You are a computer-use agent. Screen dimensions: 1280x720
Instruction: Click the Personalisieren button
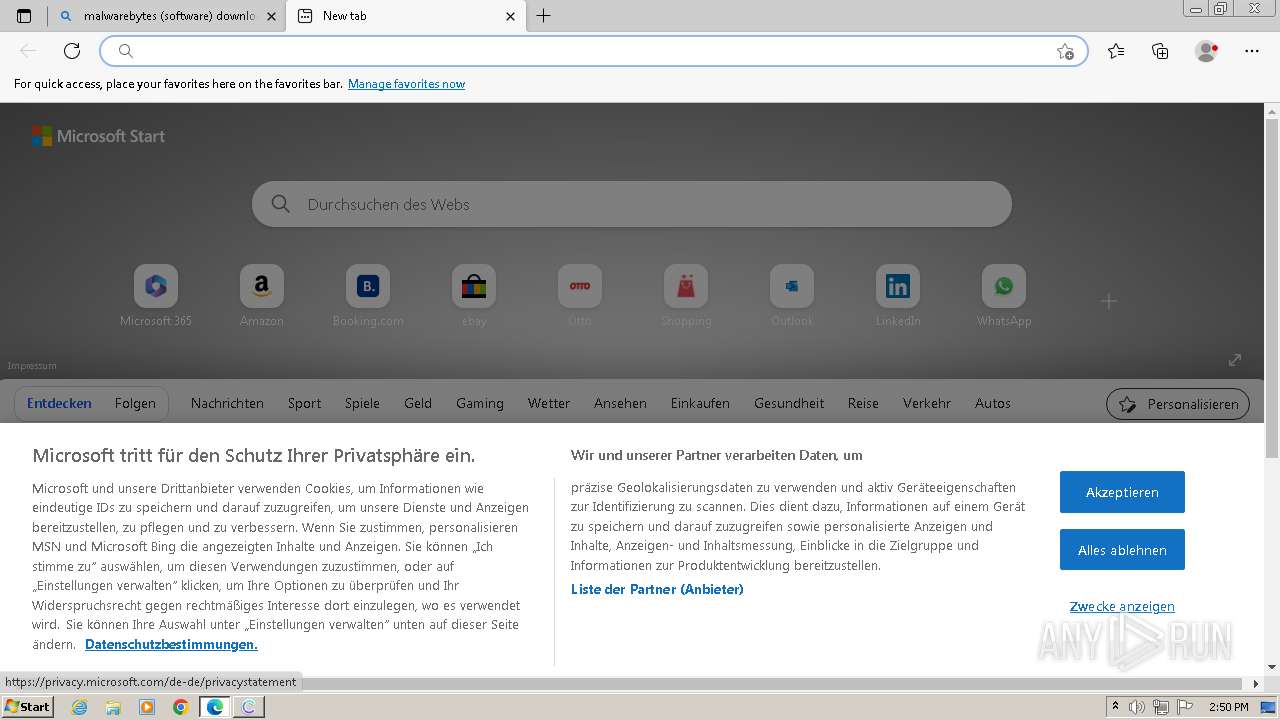[x=1178, y=404]
